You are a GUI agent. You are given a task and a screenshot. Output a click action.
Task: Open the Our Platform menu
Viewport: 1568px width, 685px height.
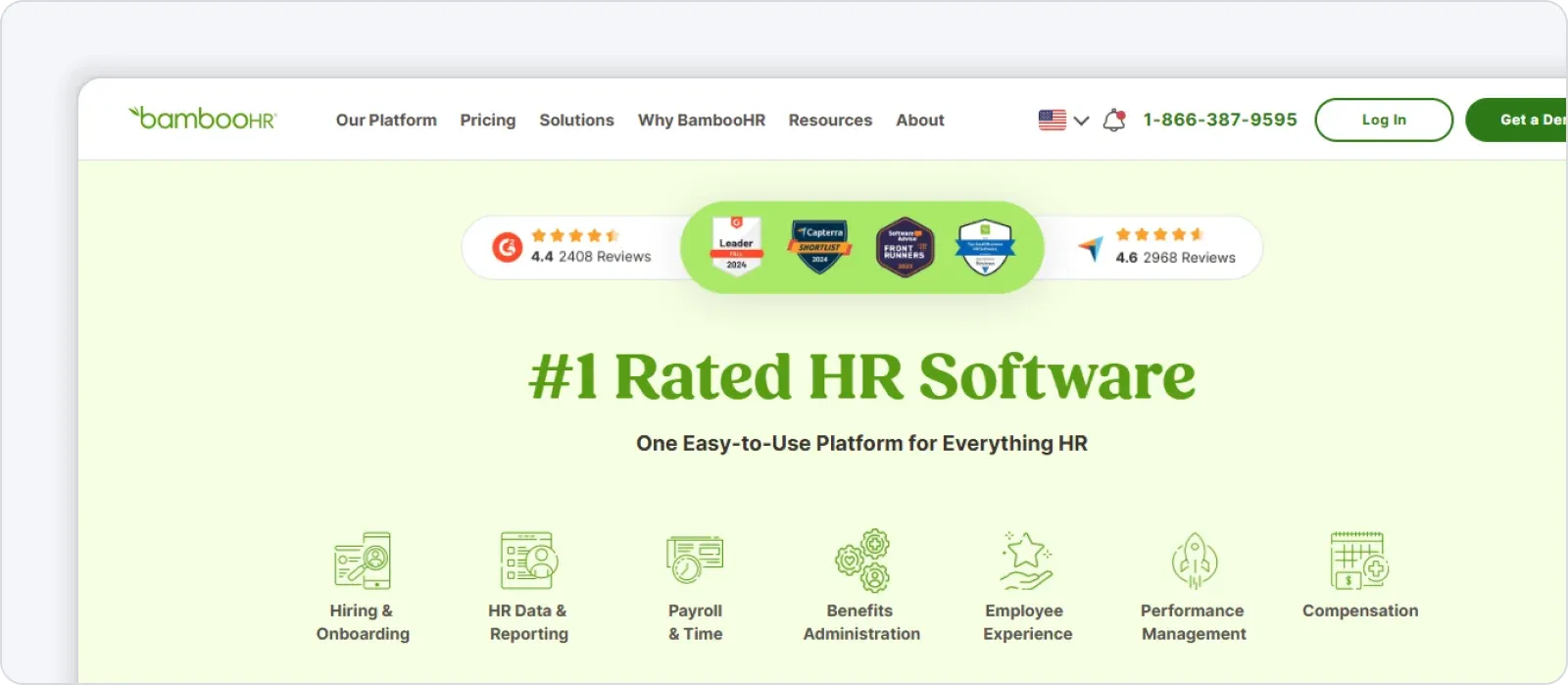[386, 121]
